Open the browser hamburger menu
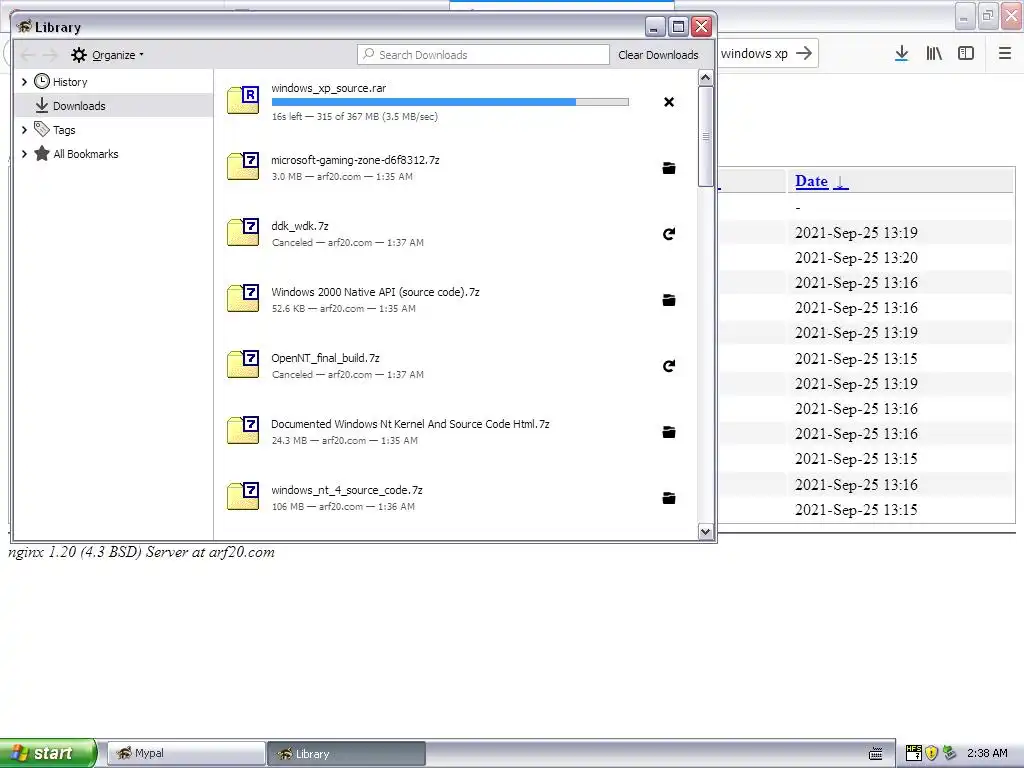The width and height of the screenshot is (1024, 768). 1004,54
